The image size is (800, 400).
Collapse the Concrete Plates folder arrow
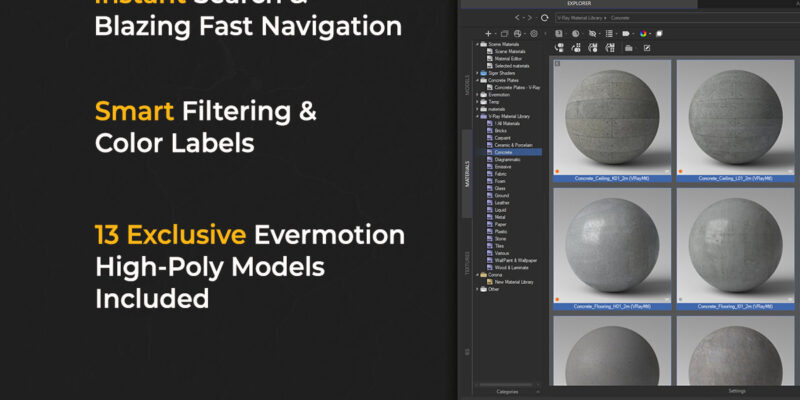click(x=478, y=80)
